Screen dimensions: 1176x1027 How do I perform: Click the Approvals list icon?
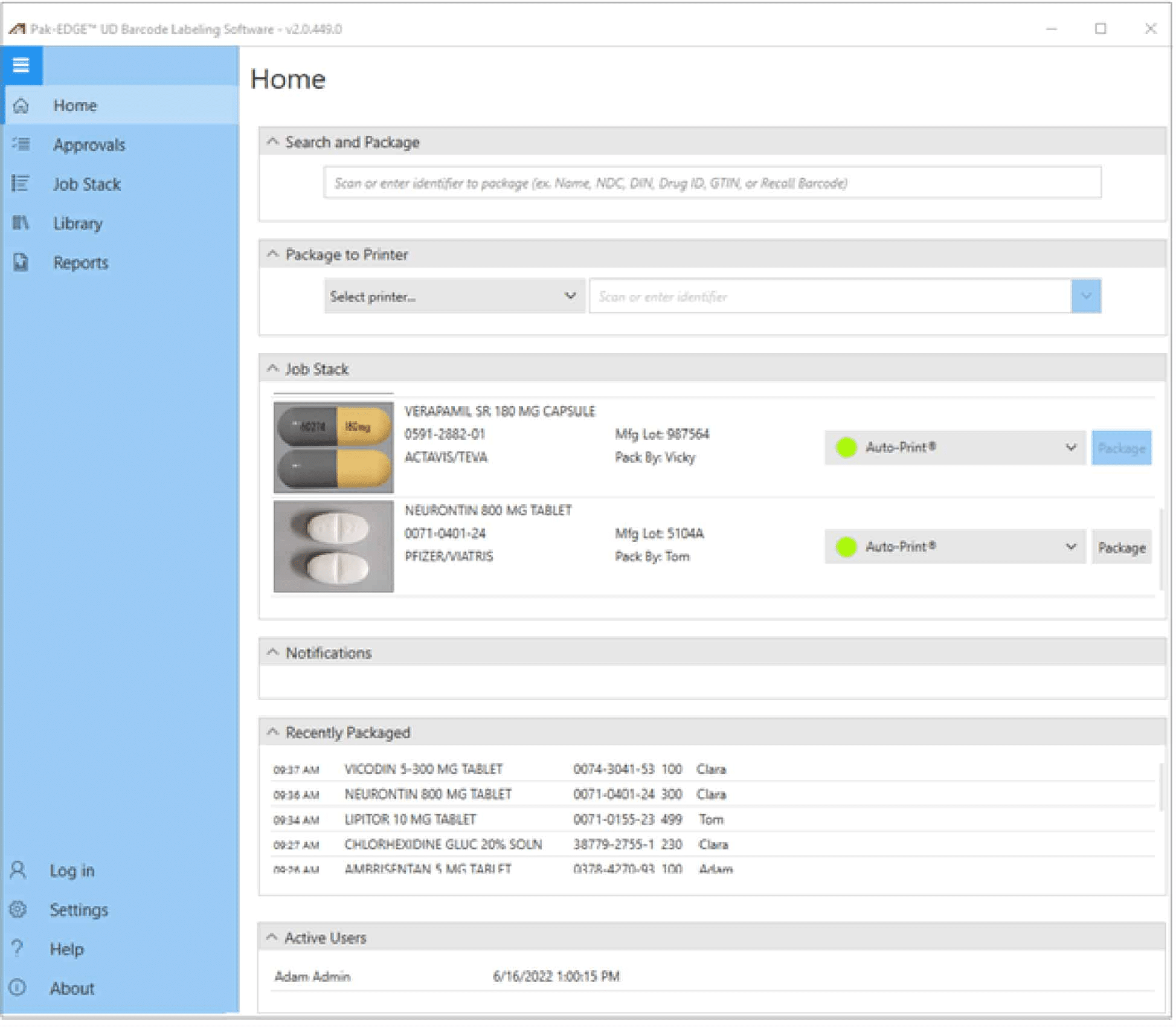click(21, 144)
